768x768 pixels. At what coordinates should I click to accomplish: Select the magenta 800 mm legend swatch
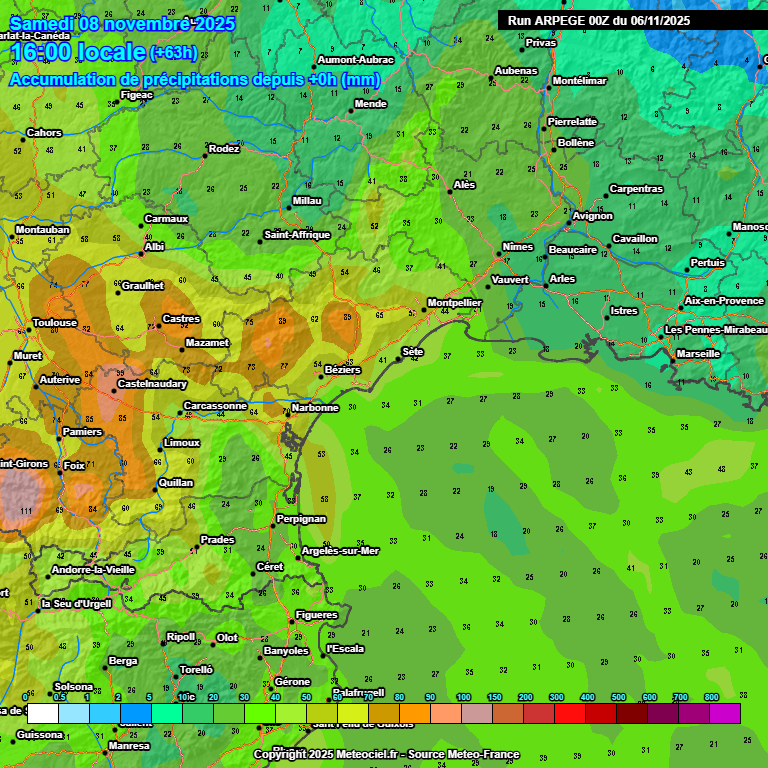coord(724,713)
